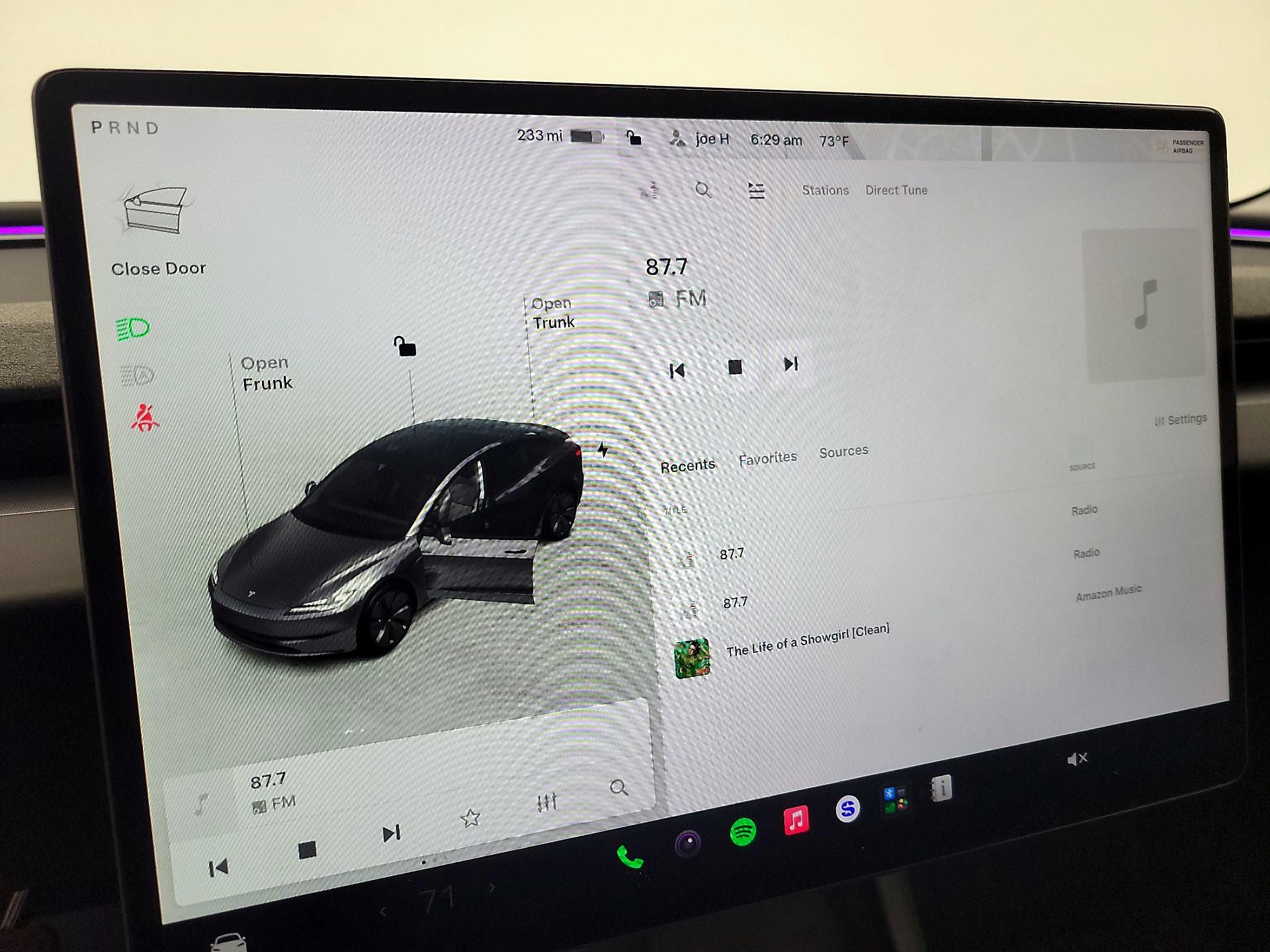
Task: Open the joe H driver profile
Action: click(x=700, y=139)
